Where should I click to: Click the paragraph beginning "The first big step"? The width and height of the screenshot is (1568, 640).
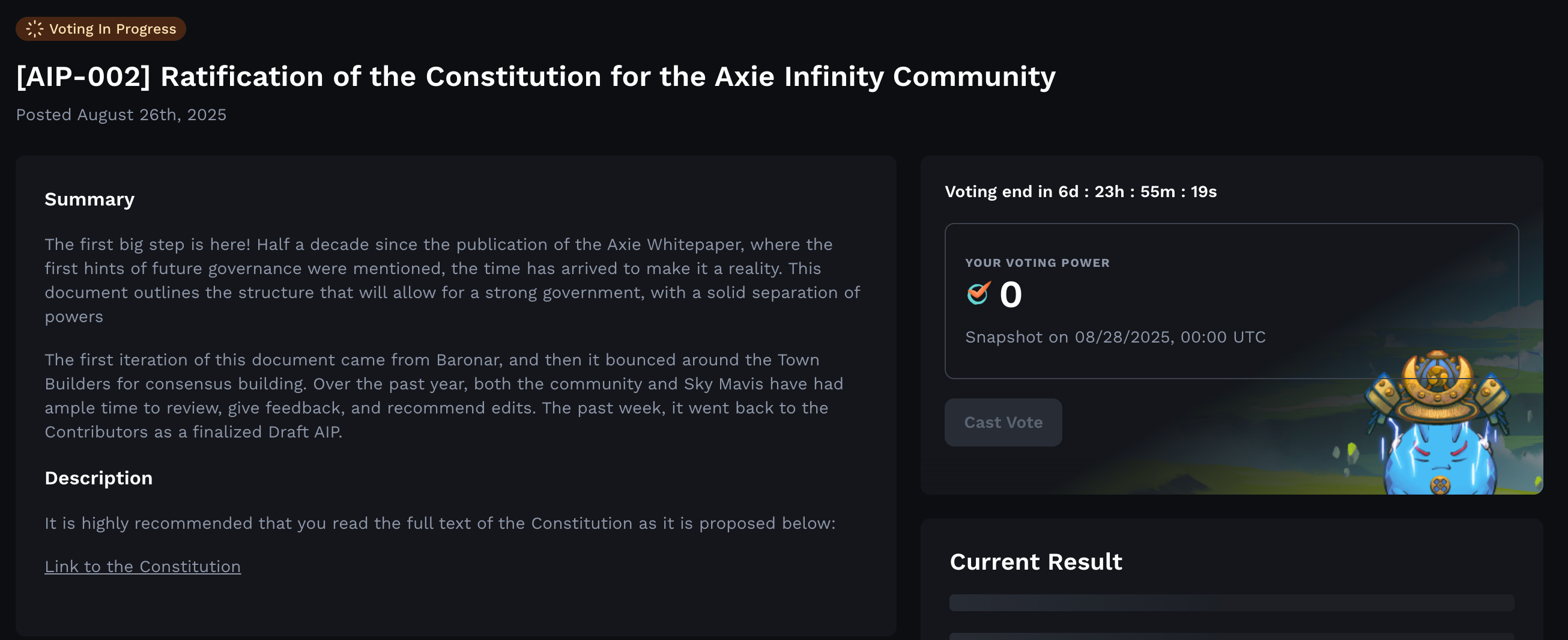point(452,280)
